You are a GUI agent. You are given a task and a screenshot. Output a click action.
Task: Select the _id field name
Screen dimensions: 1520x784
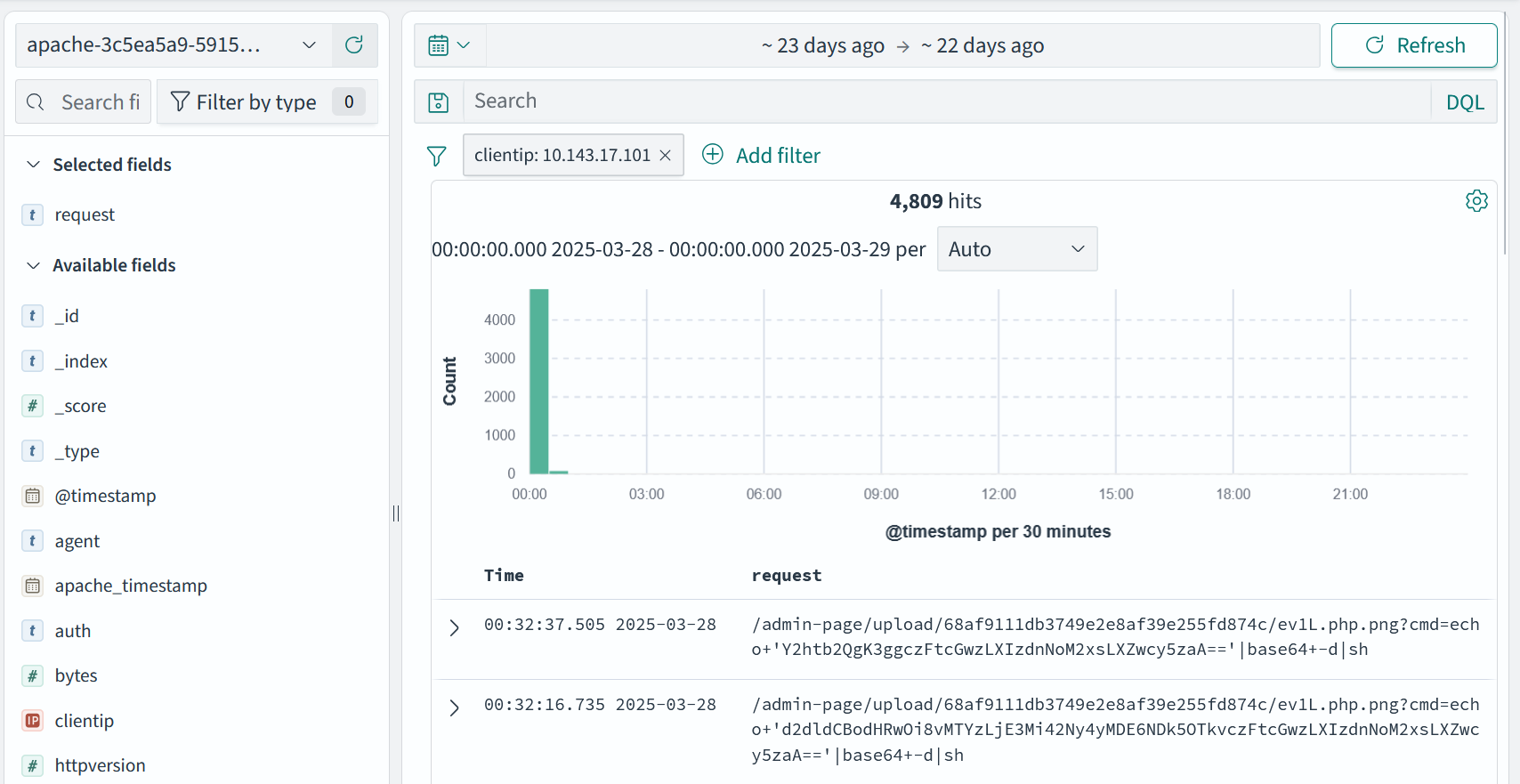point(67,316)
